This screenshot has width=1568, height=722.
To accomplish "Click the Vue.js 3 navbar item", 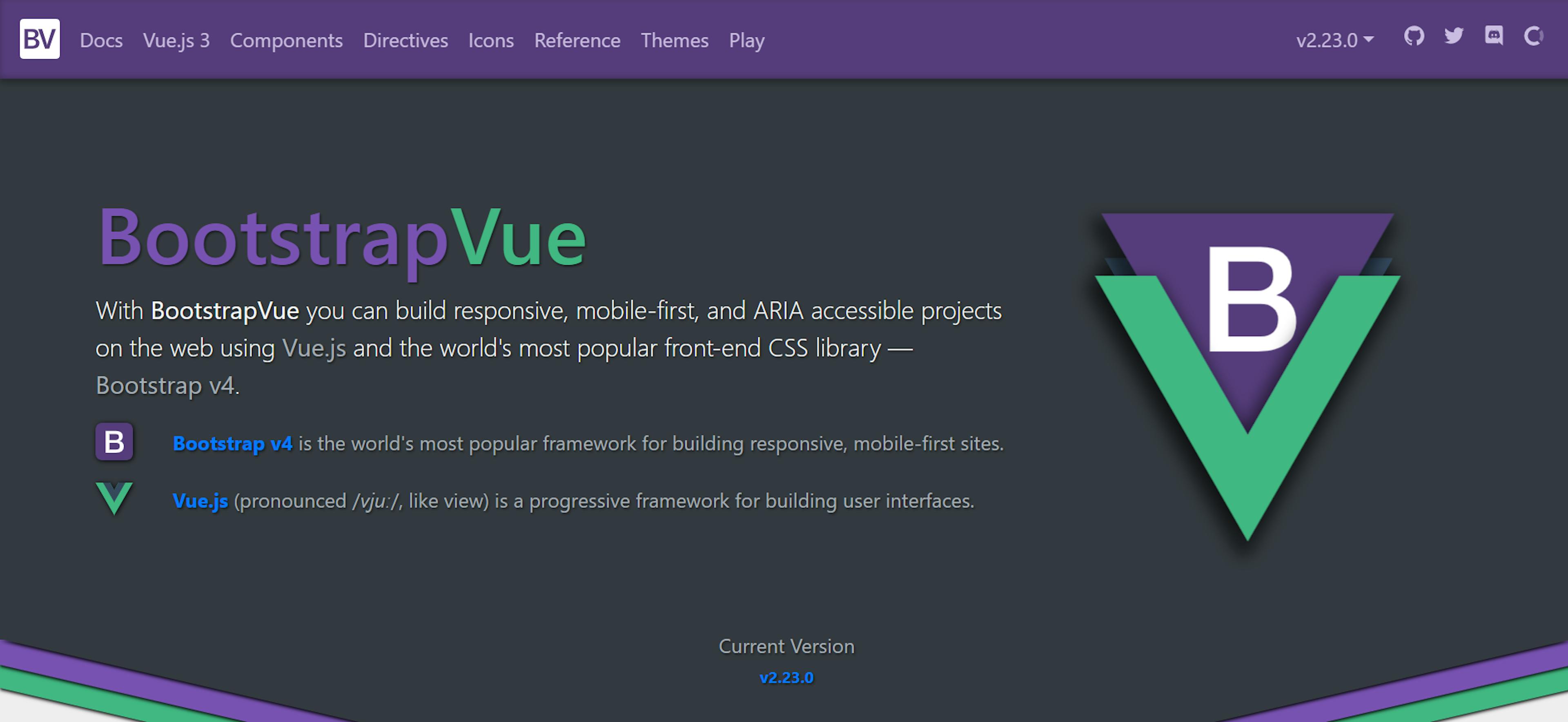I will (175, 40).
